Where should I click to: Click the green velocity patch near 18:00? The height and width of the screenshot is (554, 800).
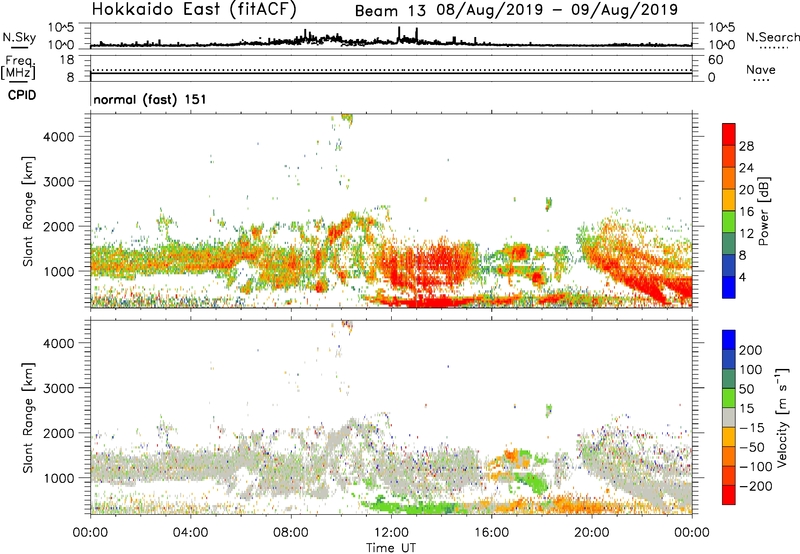(x=531, y=482)
